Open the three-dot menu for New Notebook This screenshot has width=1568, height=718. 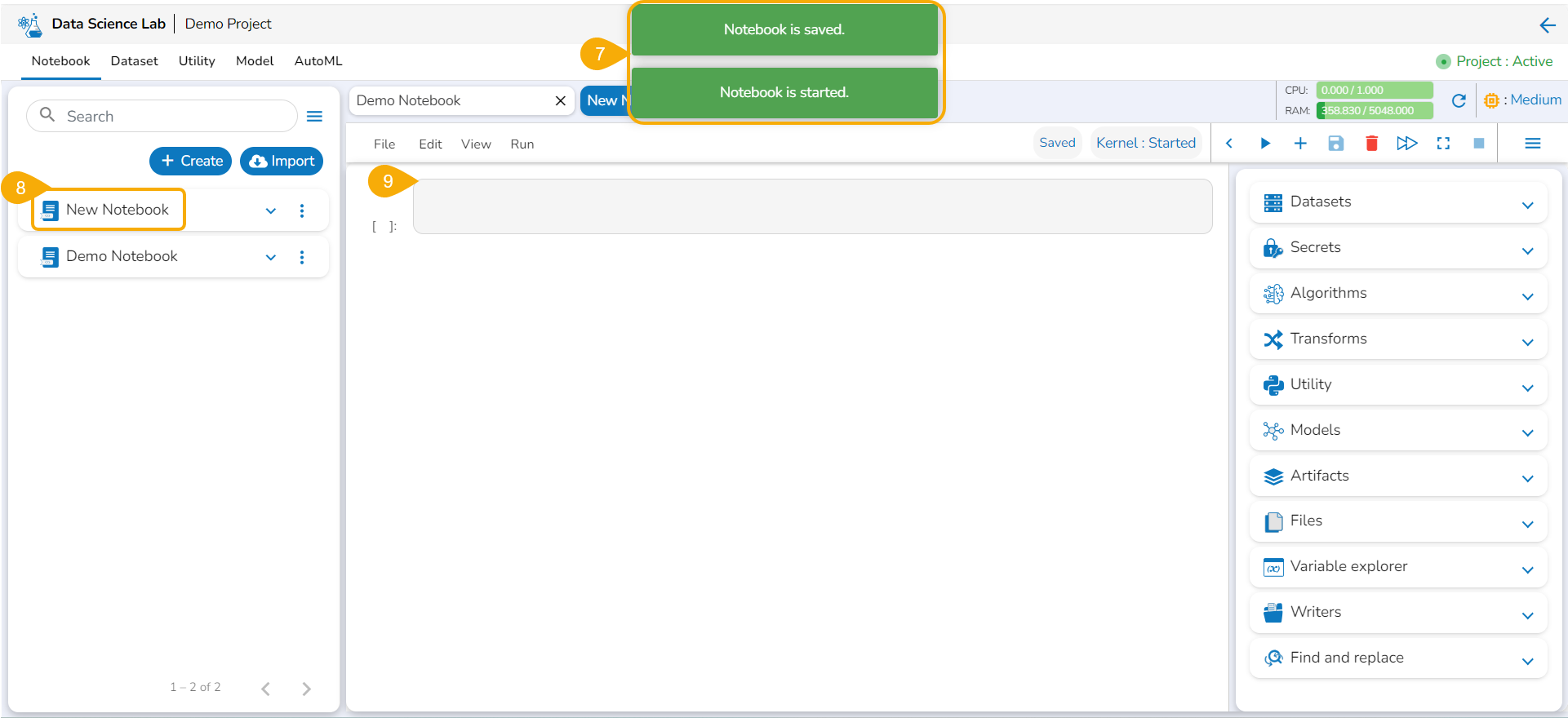(x=302, y=211)
